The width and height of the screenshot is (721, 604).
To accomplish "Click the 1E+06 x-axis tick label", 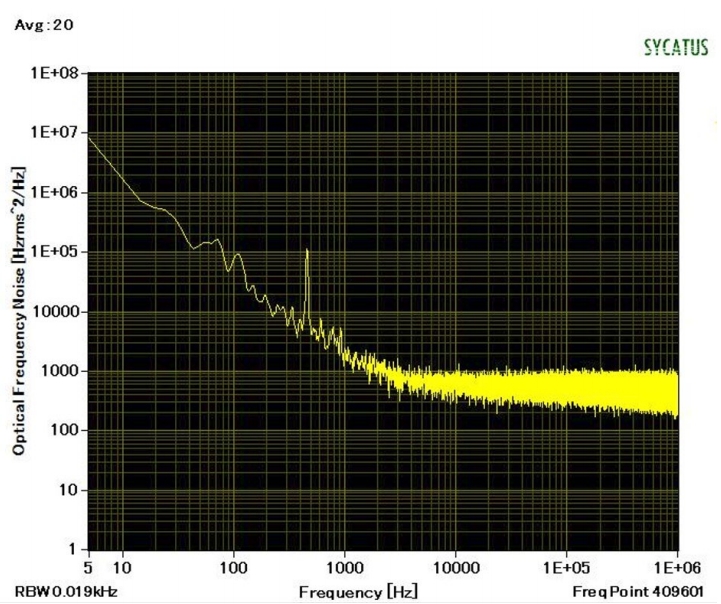I will (677, 565).
